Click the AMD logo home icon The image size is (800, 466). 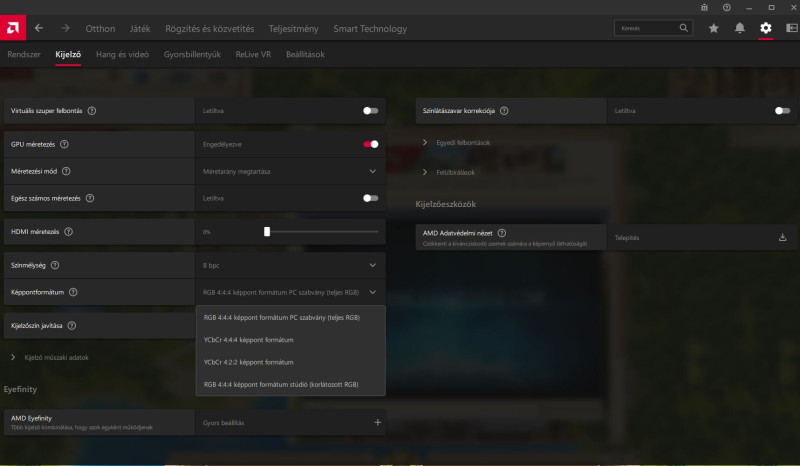(13, 28)
